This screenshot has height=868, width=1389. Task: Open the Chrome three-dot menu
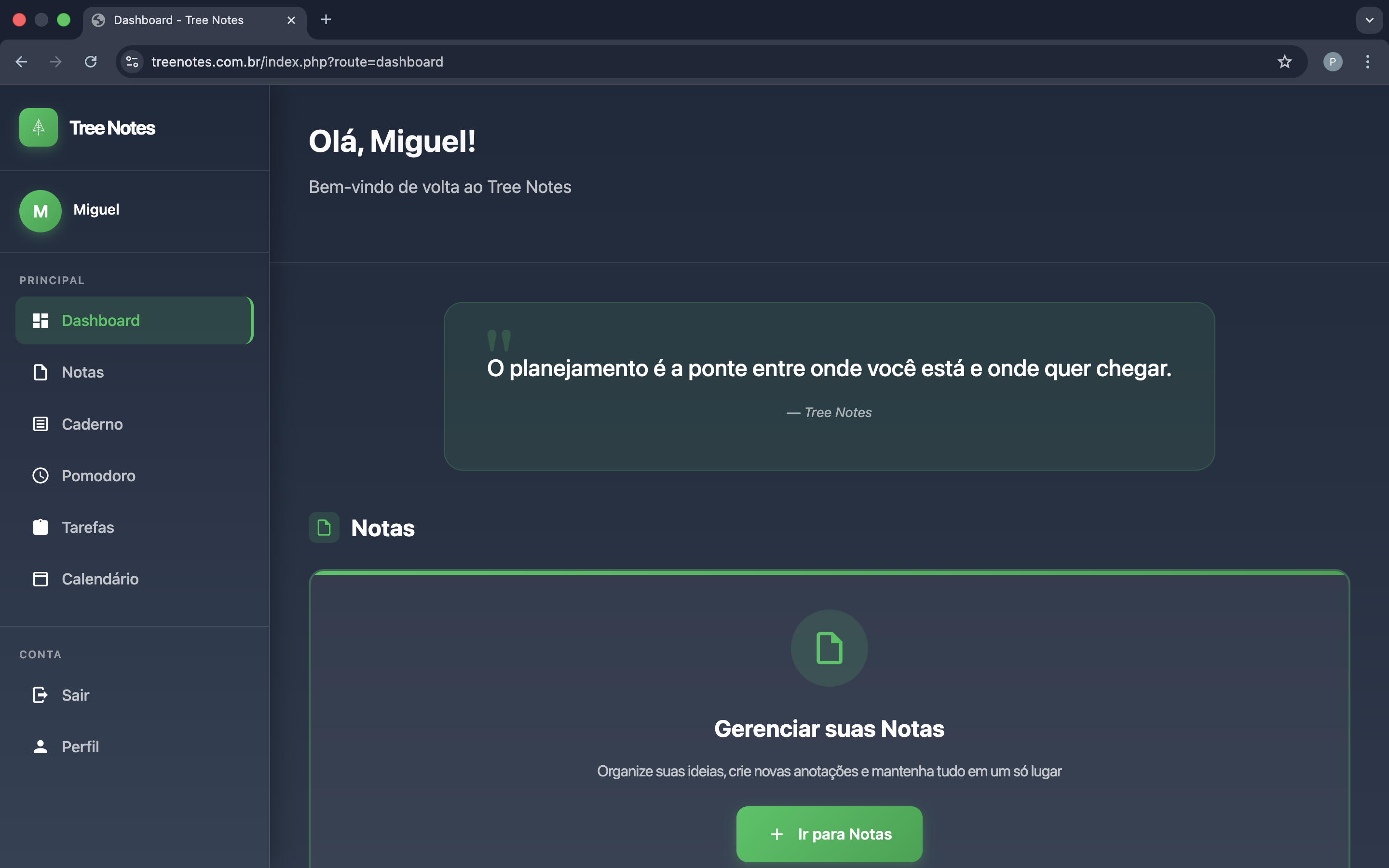(1367, 61)
